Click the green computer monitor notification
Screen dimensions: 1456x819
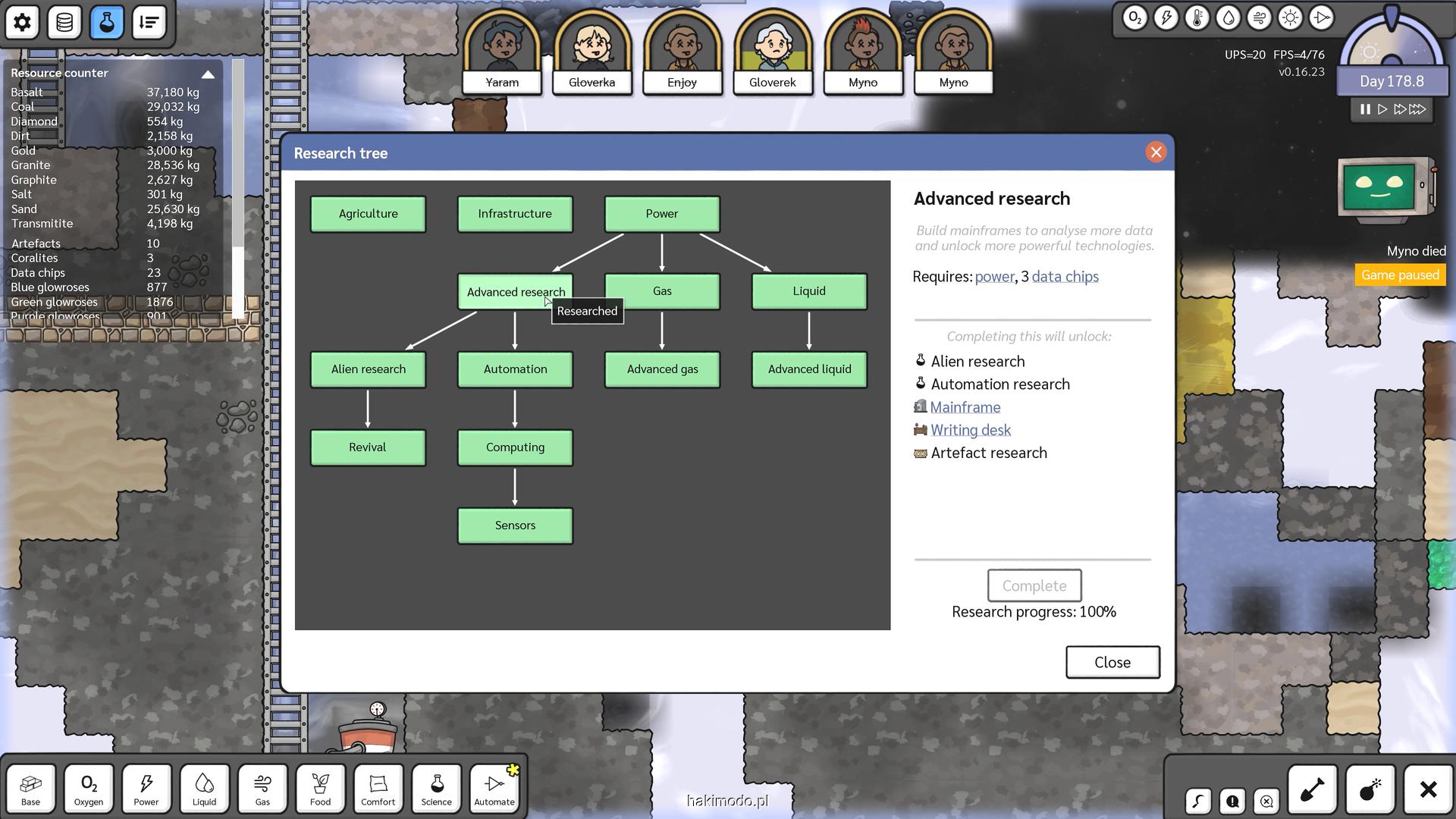tap(1380, 189)
